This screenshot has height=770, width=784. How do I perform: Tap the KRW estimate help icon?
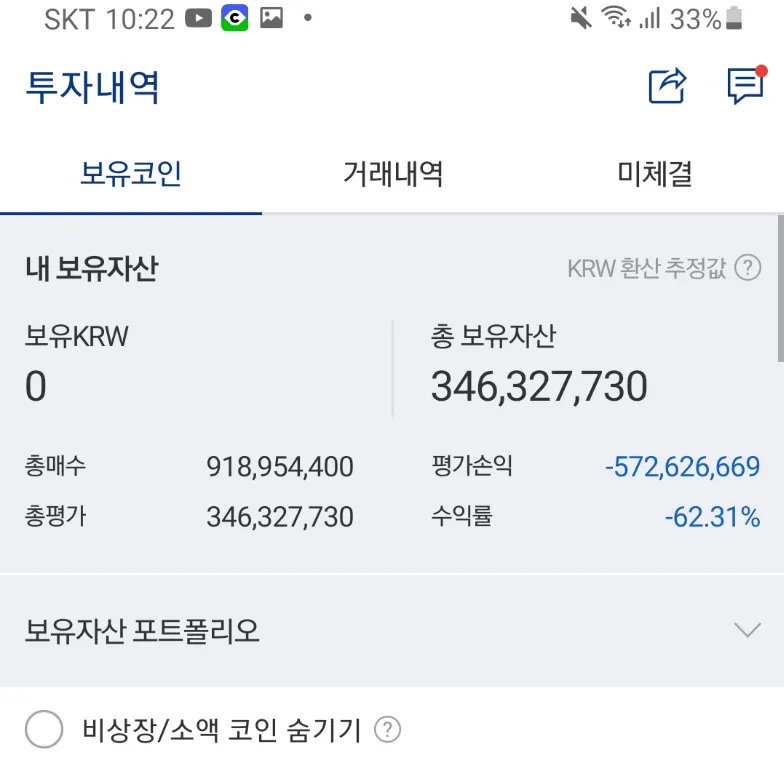click(x=747, y=268)
